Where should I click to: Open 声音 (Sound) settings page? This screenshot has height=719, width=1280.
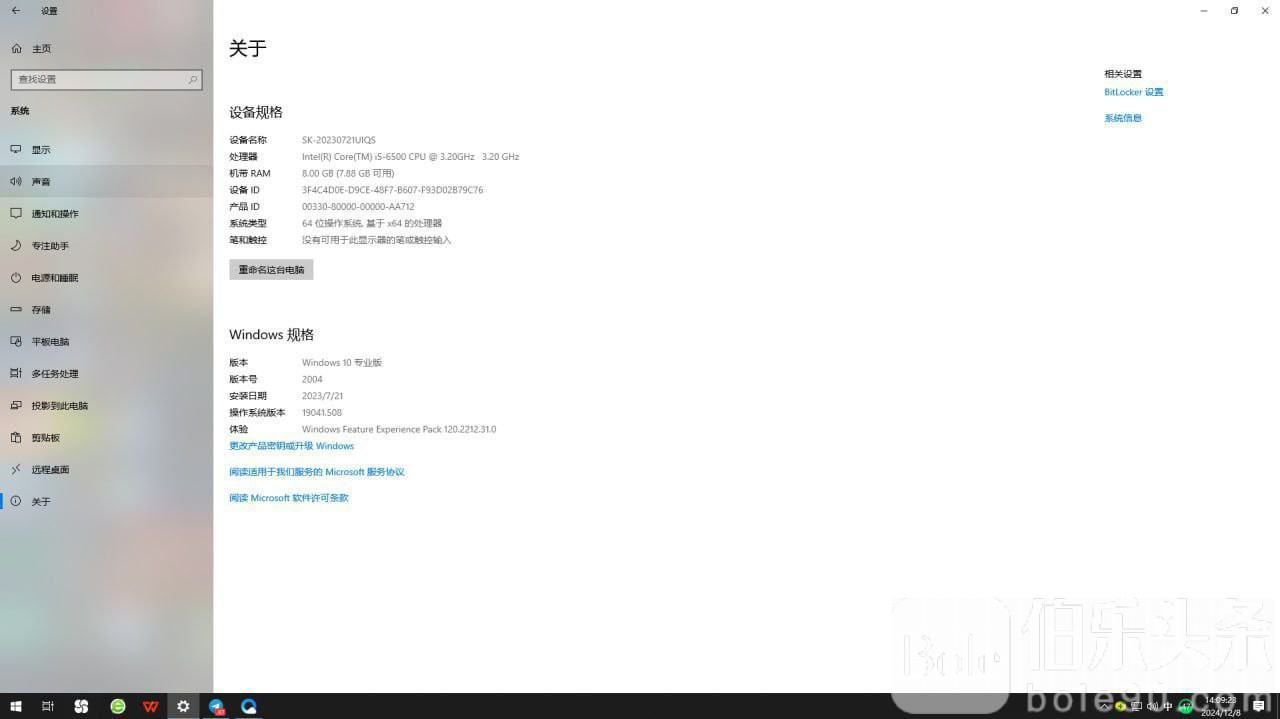tap(40, 182)
